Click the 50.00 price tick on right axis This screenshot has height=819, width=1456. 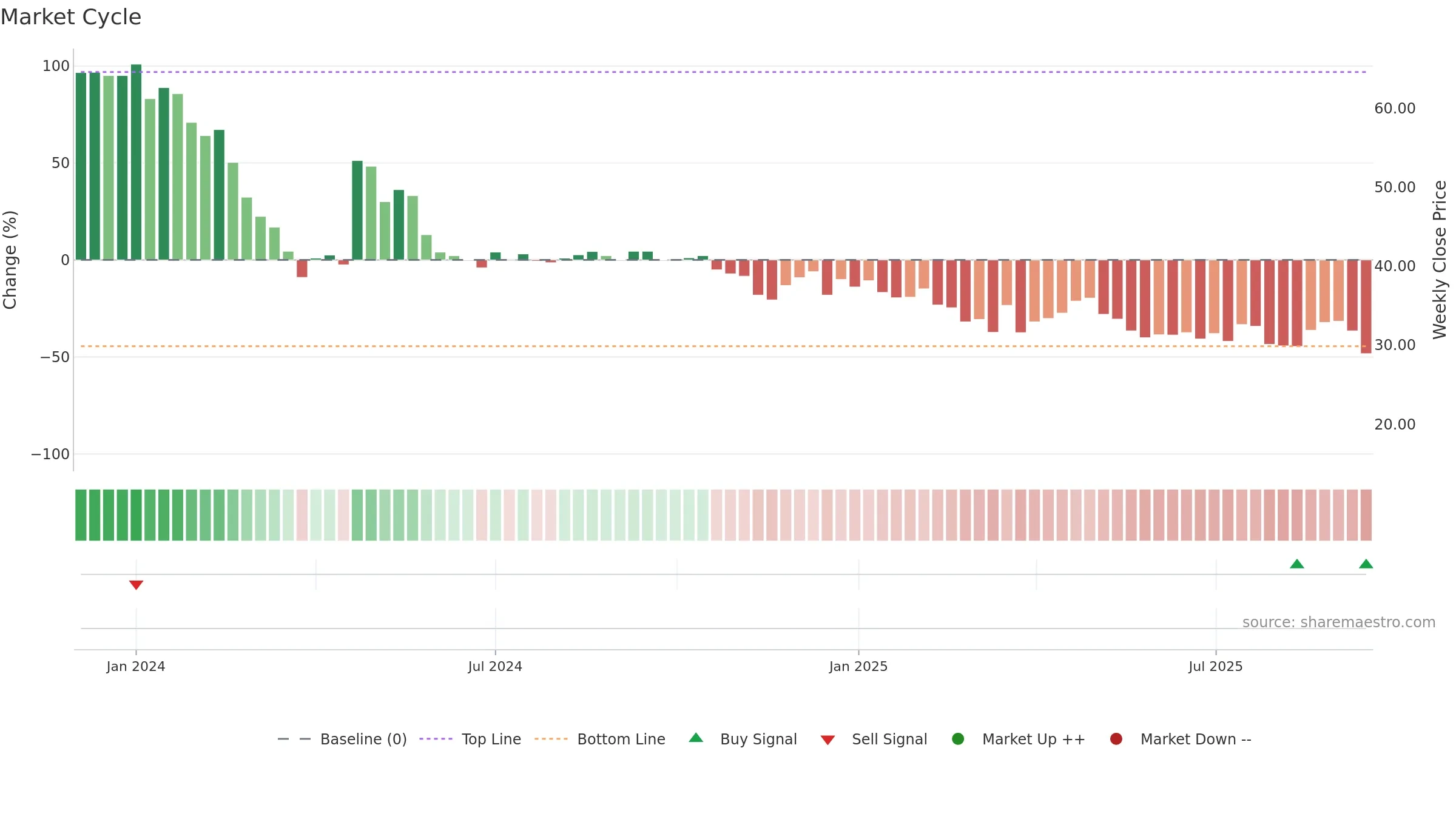tap(1395, 187)
